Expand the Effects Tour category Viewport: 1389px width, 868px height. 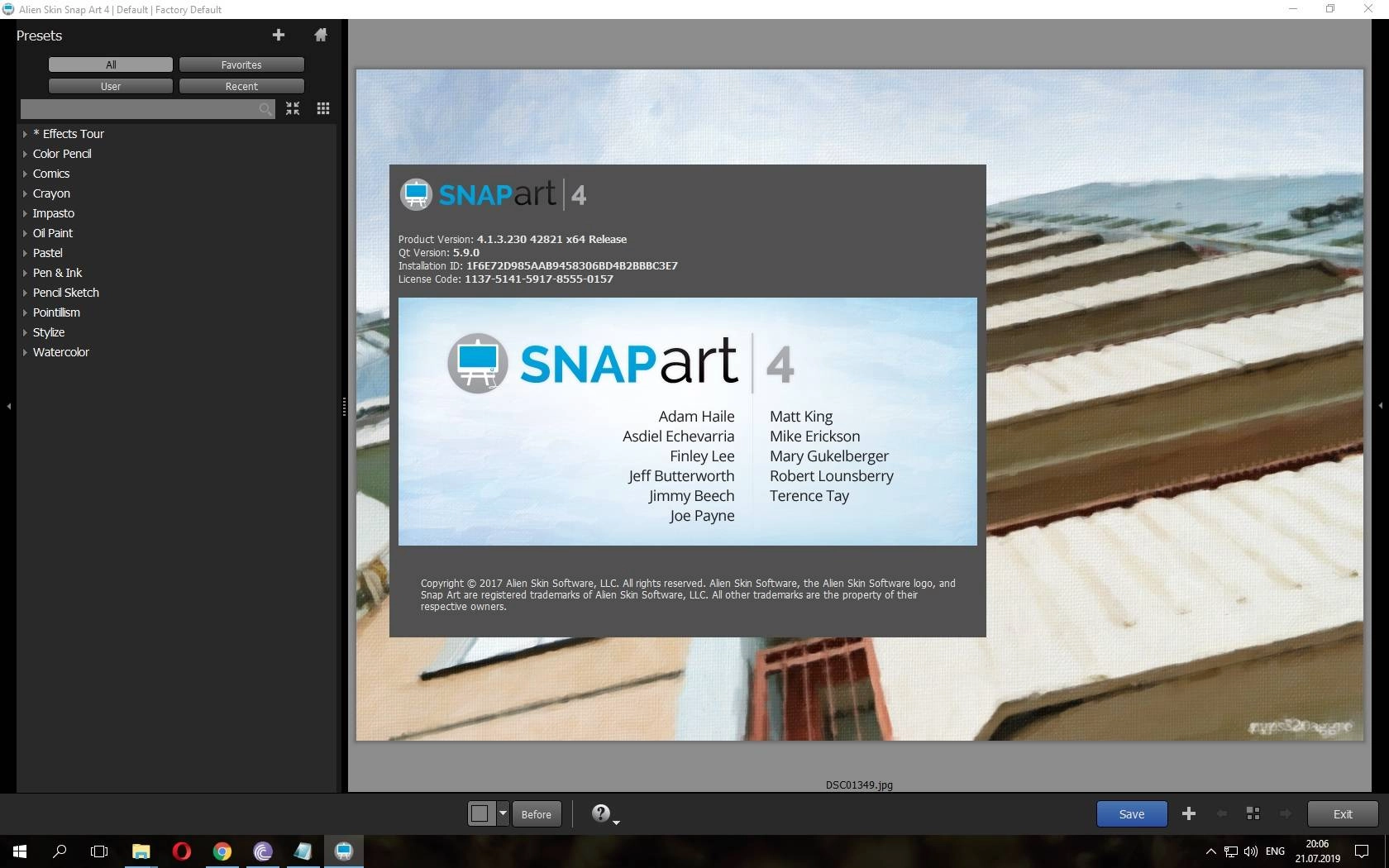[25, 134]
